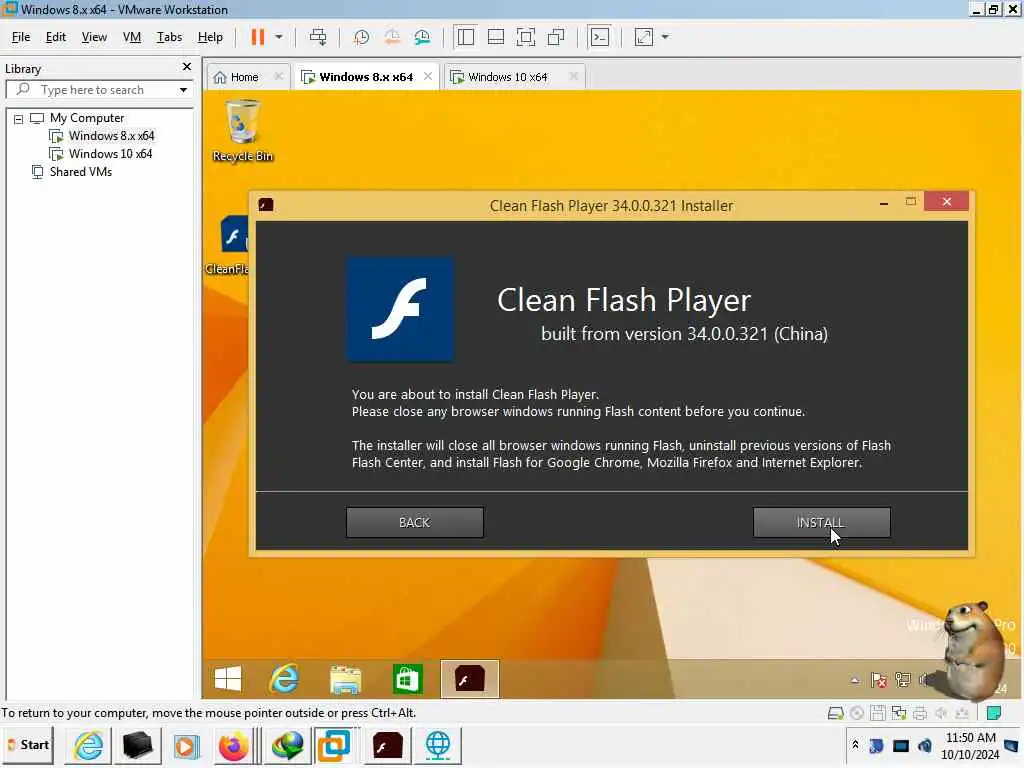Show hidden icons in guest system tray
1024x768 pixels.
[x=855, y=680]
